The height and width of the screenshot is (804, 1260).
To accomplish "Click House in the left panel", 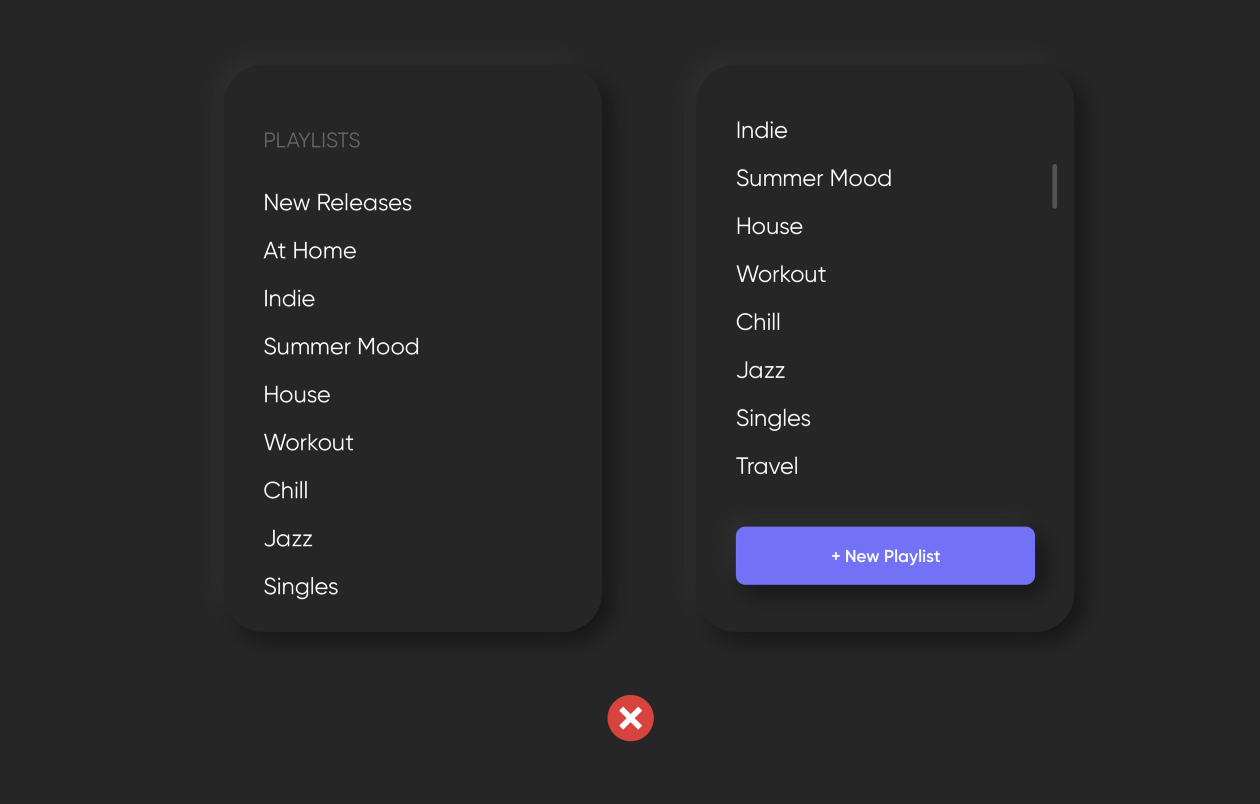I will [296, 394].
